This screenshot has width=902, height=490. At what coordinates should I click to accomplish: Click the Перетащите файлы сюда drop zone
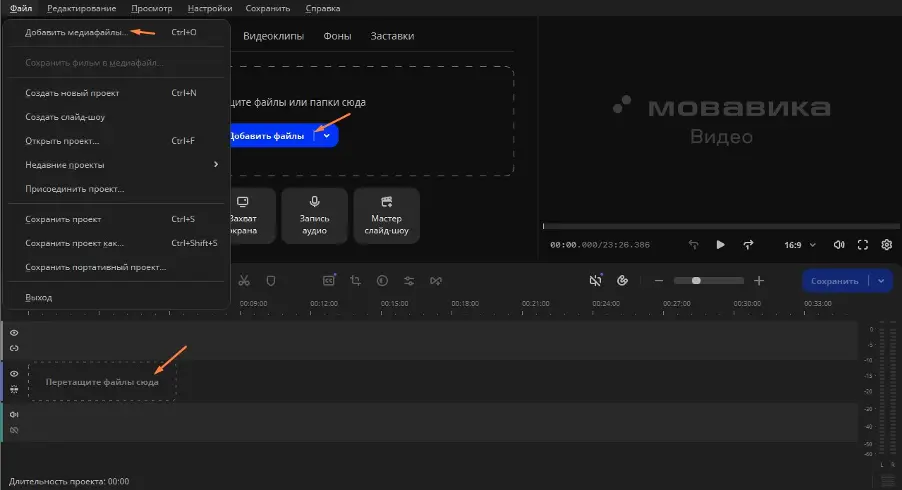point(102,381)
